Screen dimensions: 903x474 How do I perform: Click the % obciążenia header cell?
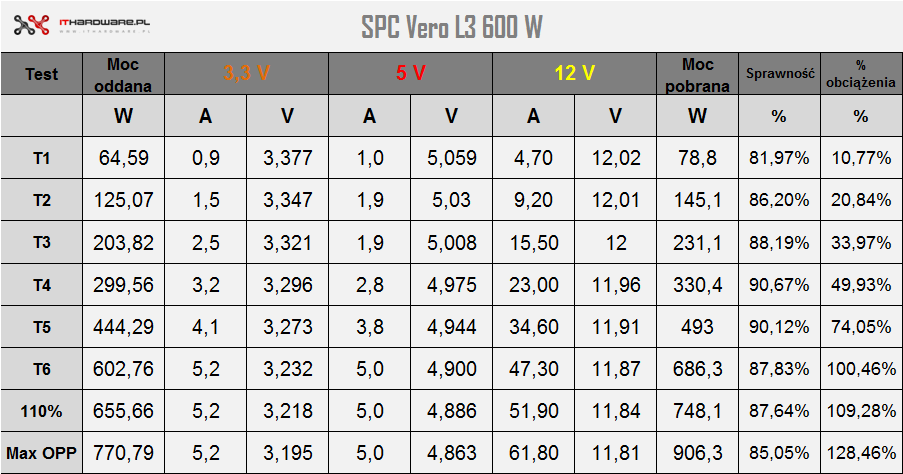click(x=861, y=73)
